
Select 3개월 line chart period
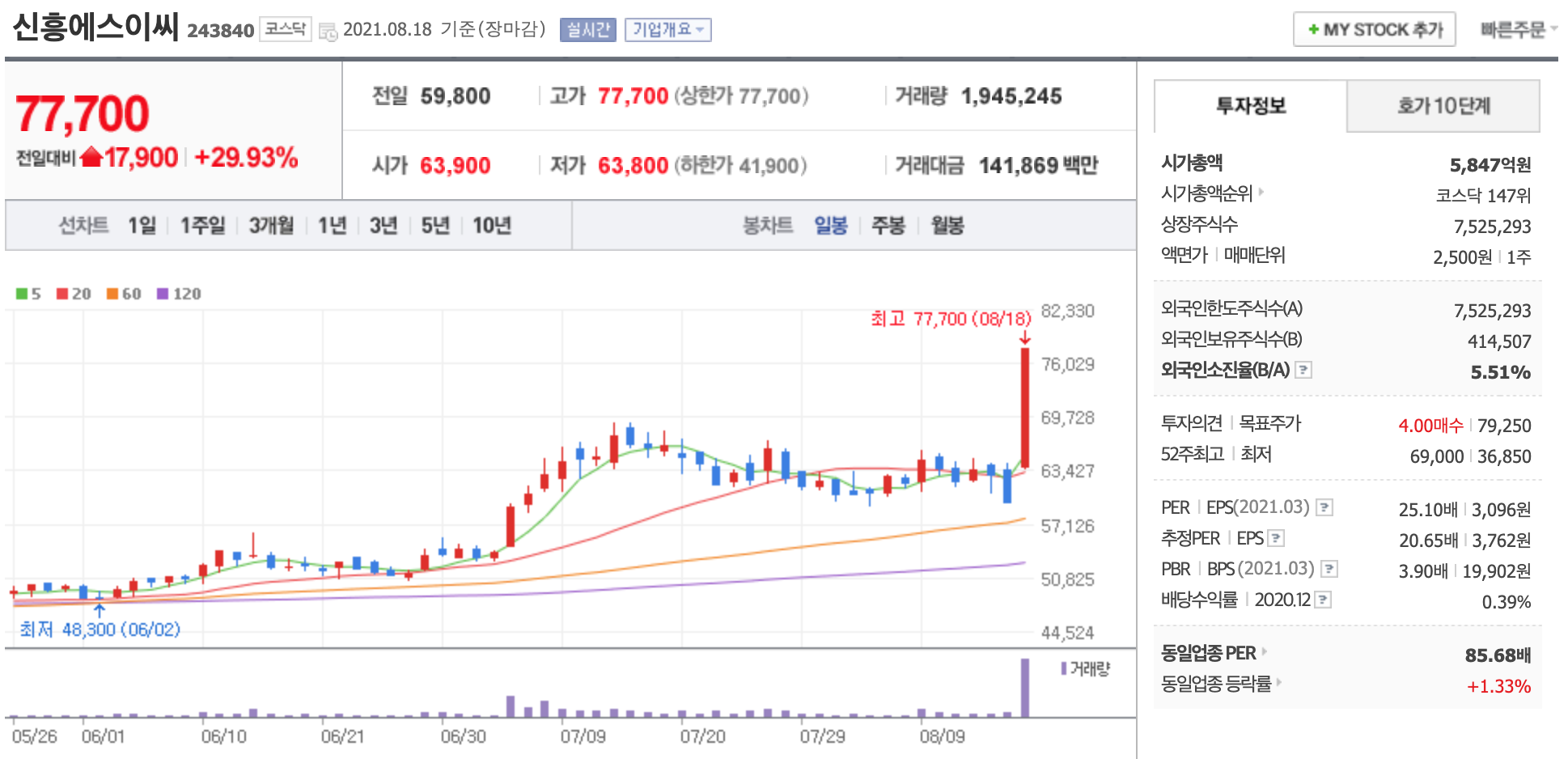click(x=271, y=225)
